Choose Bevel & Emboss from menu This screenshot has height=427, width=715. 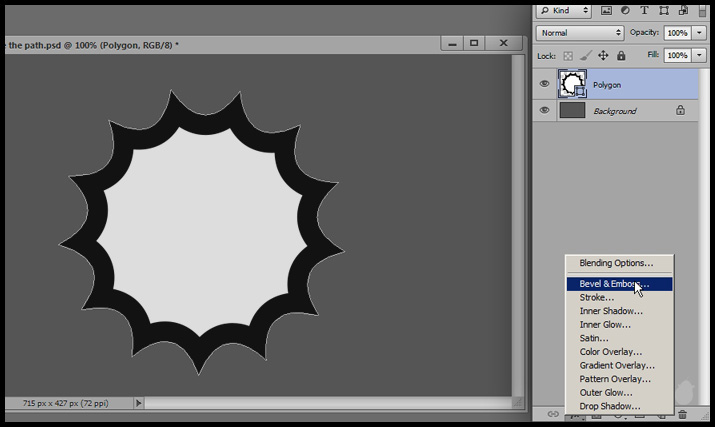[613, 284]
